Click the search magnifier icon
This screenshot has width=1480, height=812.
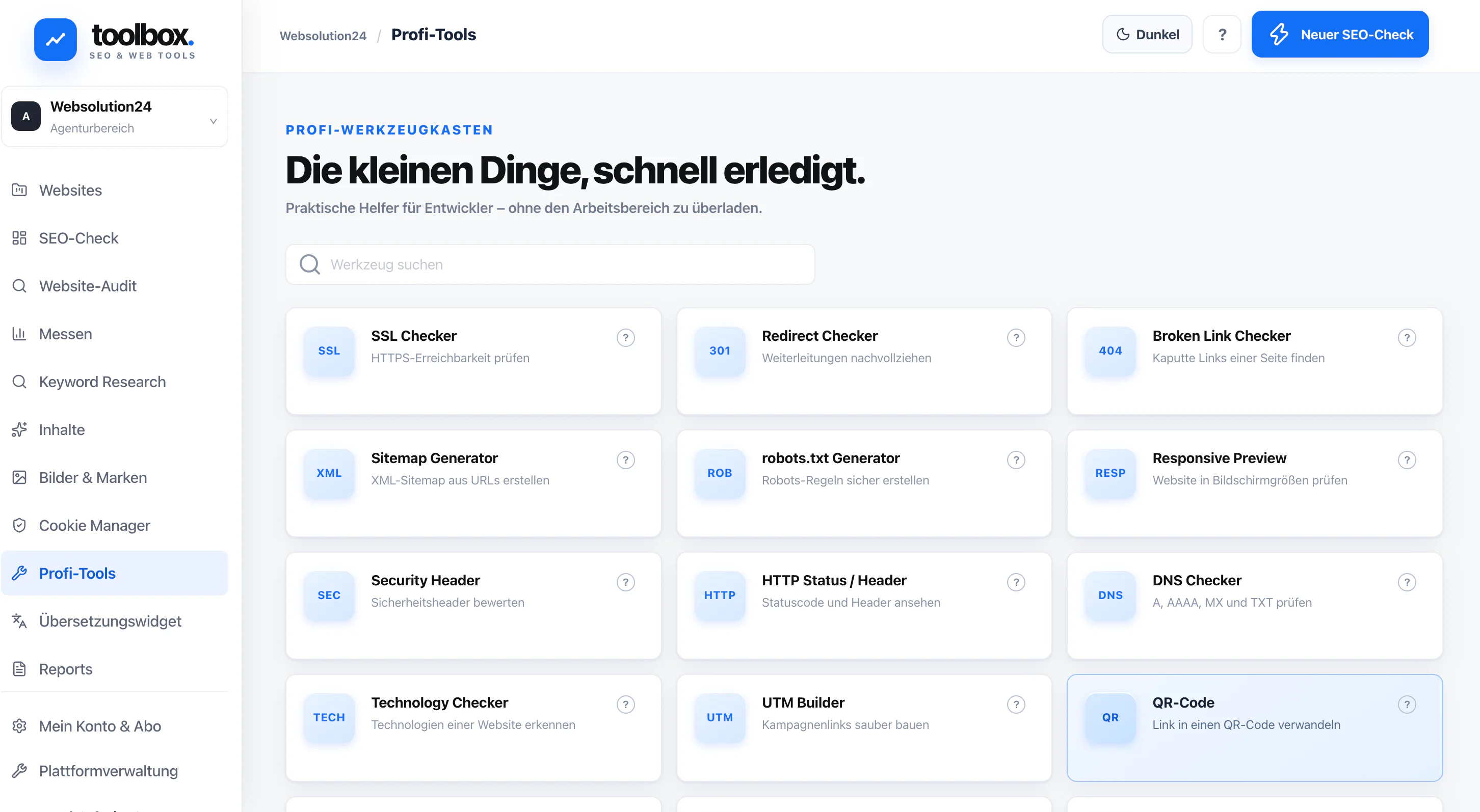pos(310,265)
